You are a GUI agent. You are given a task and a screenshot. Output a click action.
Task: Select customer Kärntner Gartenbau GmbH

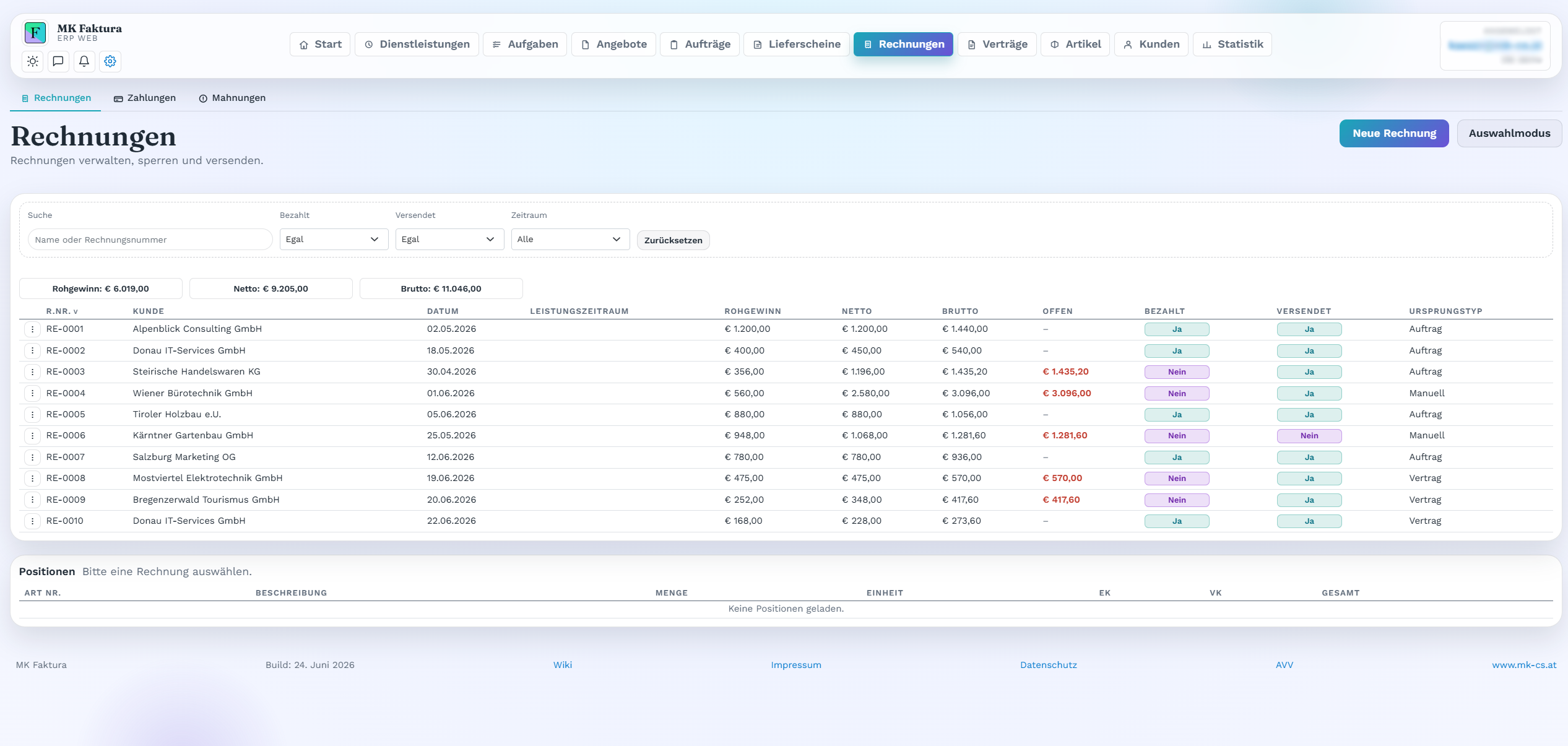tap(193, 436)
